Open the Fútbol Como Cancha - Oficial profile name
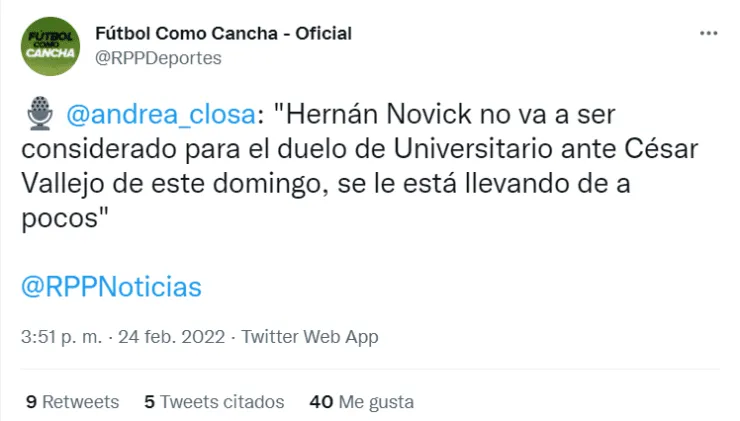The width and height of the screenshot is (740, 421). (x=223, y=33)
